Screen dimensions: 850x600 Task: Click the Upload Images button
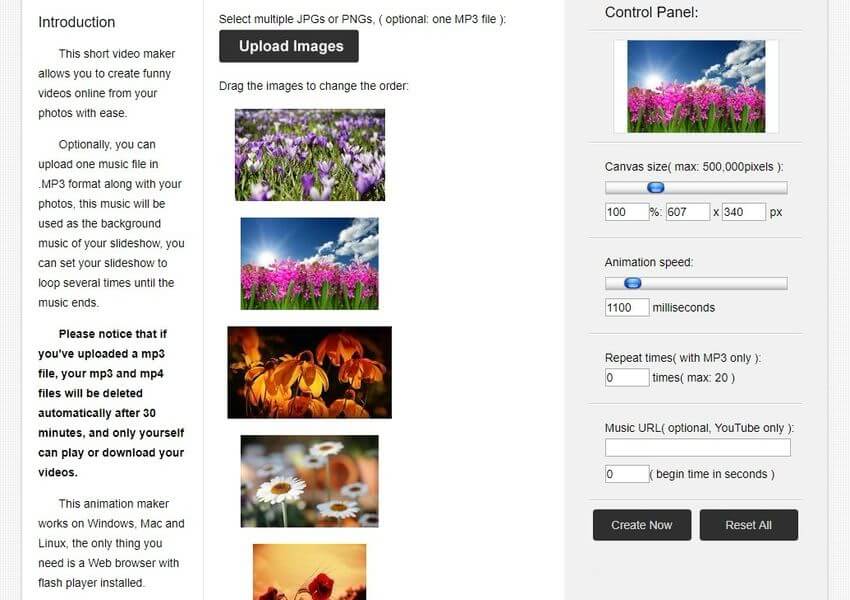point(289,46)
